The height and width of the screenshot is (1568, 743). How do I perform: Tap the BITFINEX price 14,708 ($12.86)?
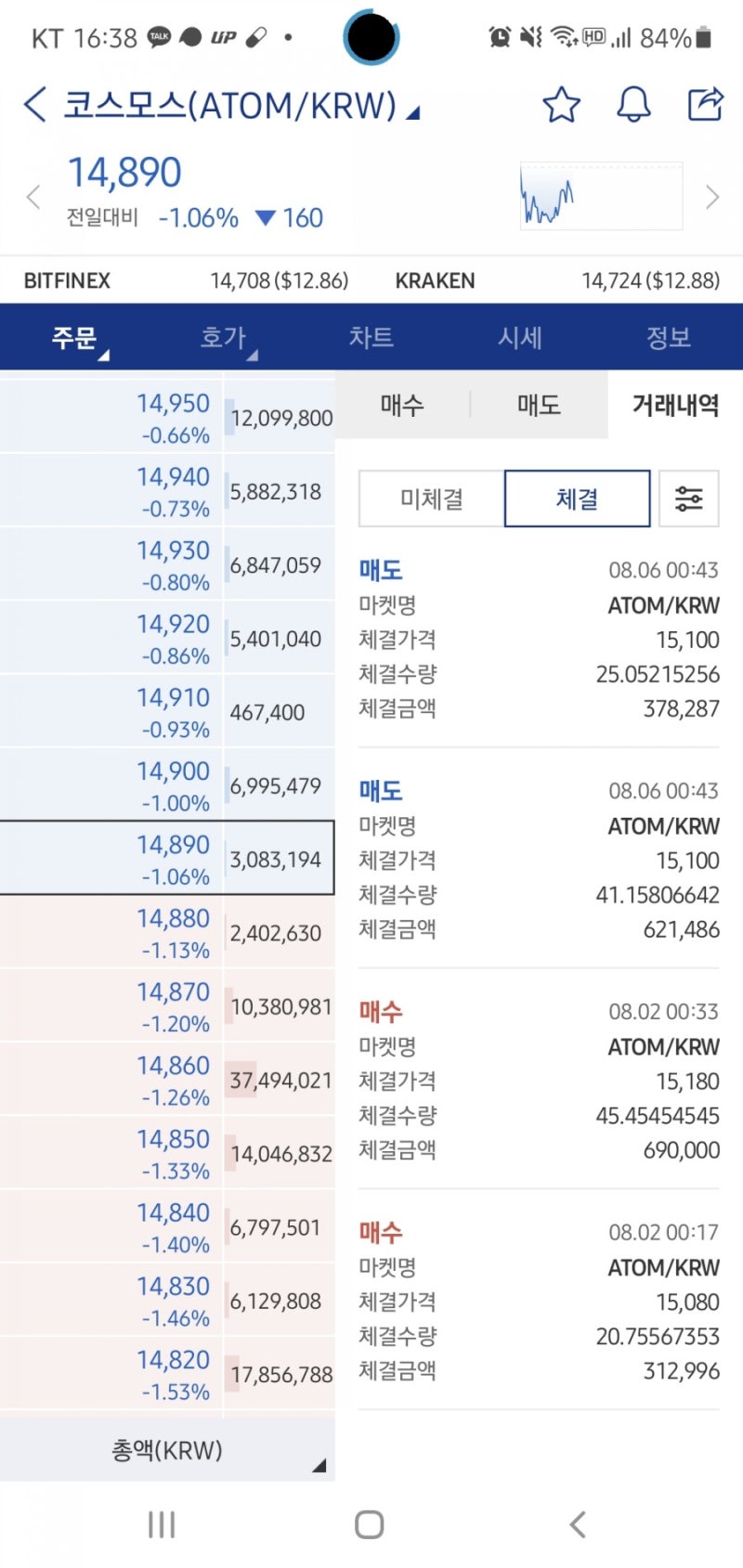[279, 280]
